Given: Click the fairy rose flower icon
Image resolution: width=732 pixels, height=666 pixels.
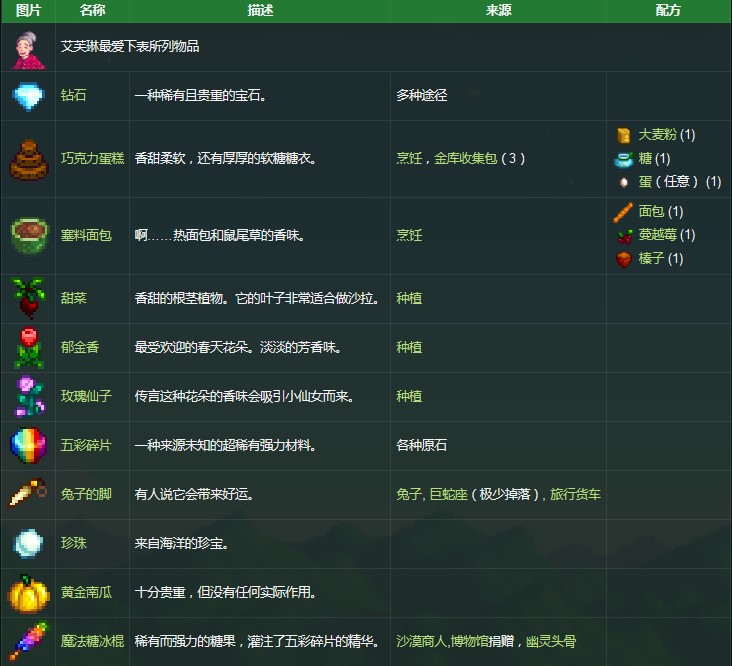Looking at the screenshot, I should [28, 396].
